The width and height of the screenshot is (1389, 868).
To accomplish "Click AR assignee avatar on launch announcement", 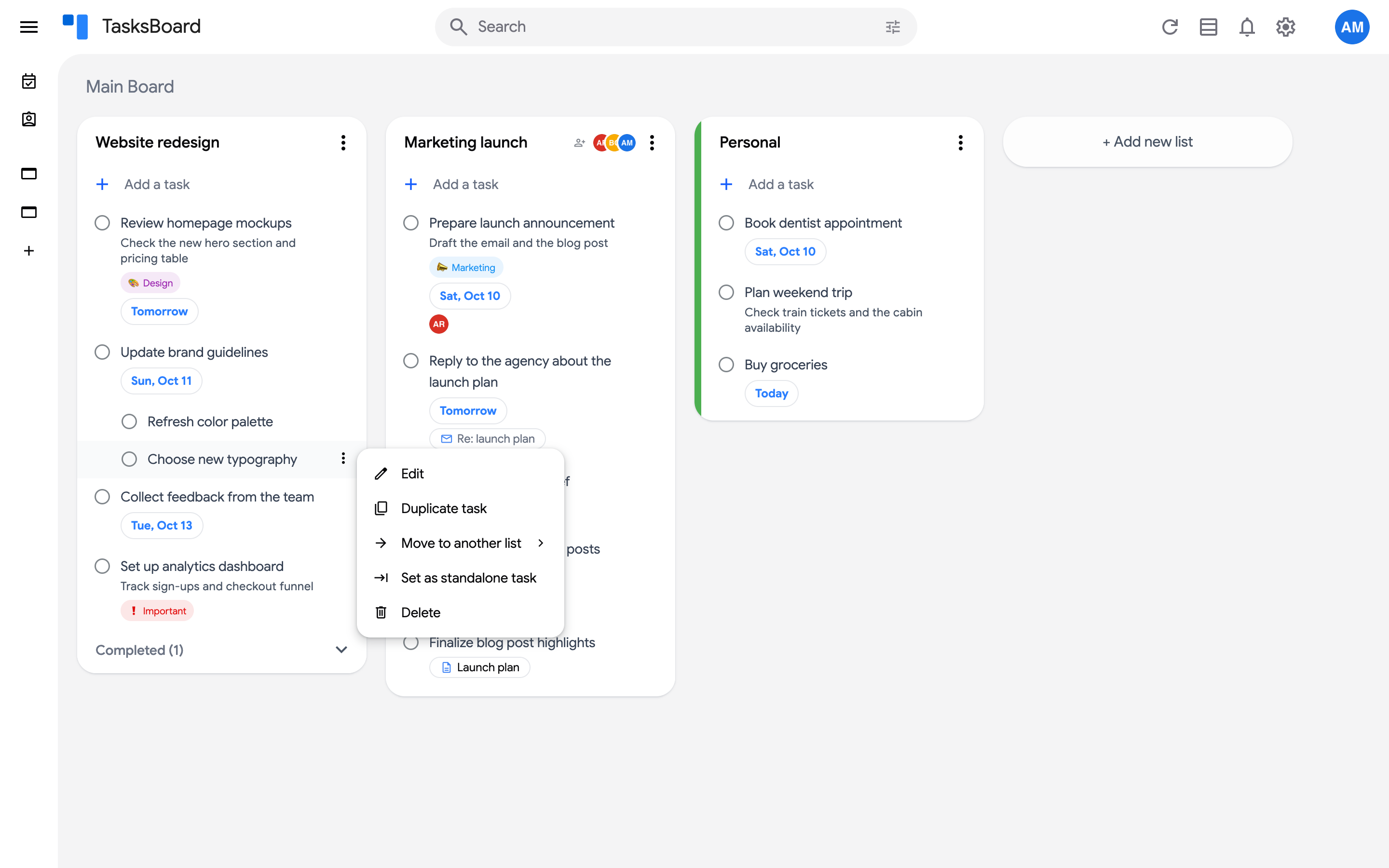I will pyautogui.click(x=438, y=324).
